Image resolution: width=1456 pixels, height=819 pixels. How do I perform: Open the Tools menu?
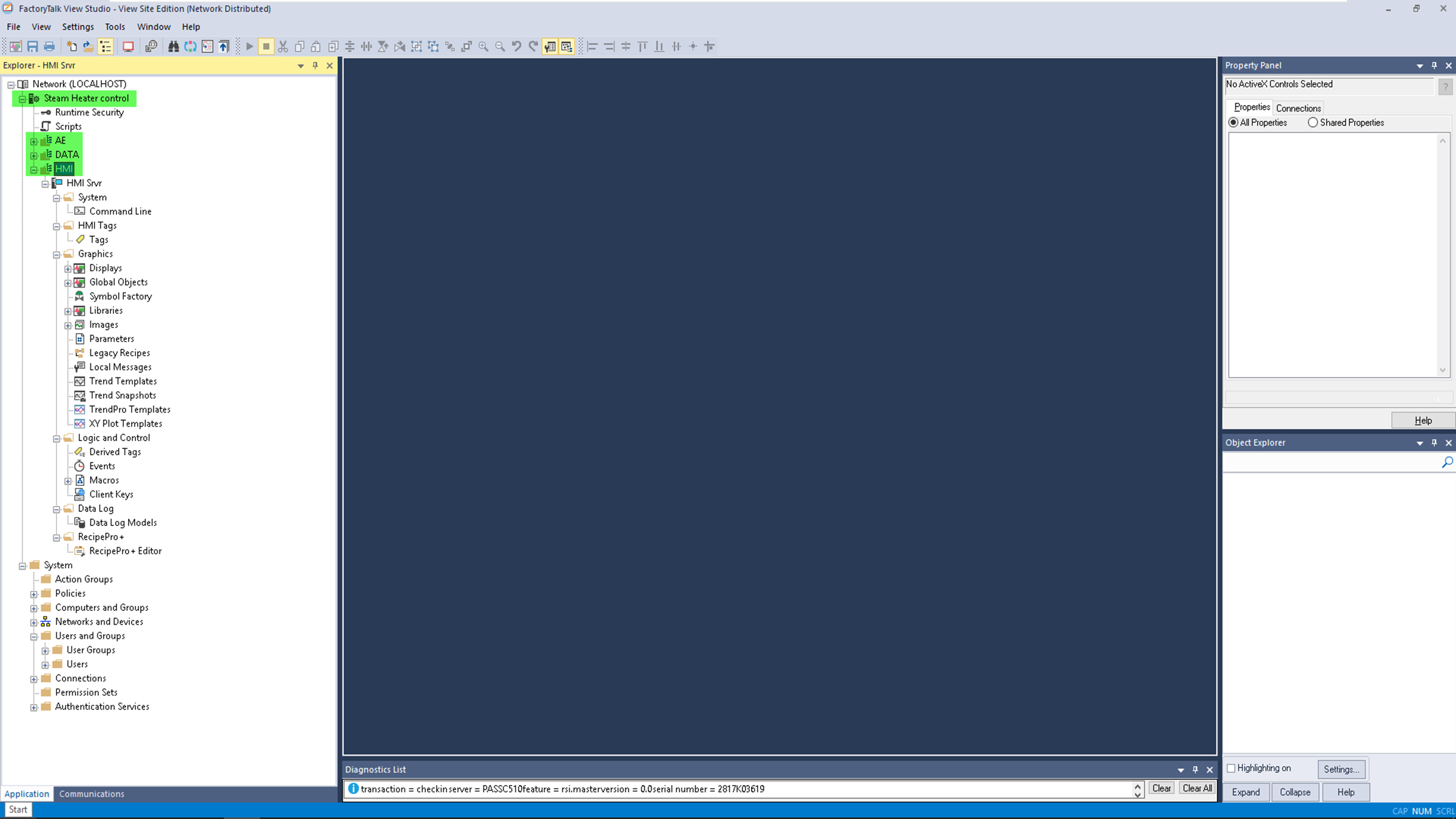click(x=115, y=27)
